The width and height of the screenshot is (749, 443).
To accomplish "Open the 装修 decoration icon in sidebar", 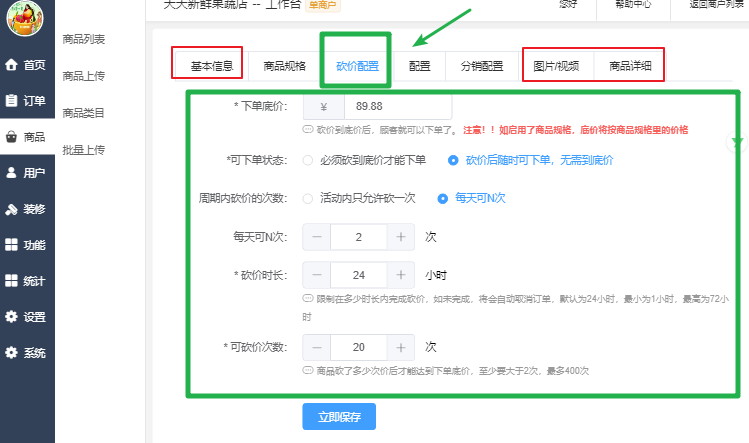I will click(x=11, y=209).
